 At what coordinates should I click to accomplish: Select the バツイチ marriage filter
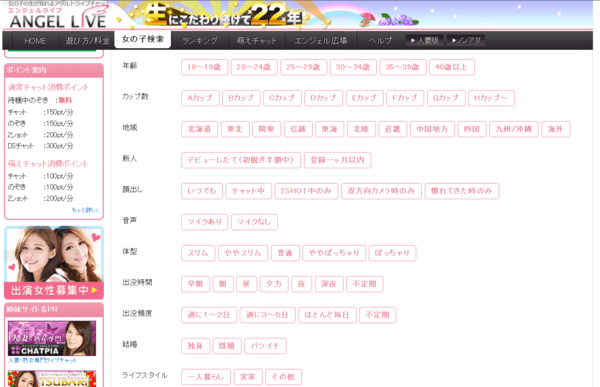coord(265,346)
